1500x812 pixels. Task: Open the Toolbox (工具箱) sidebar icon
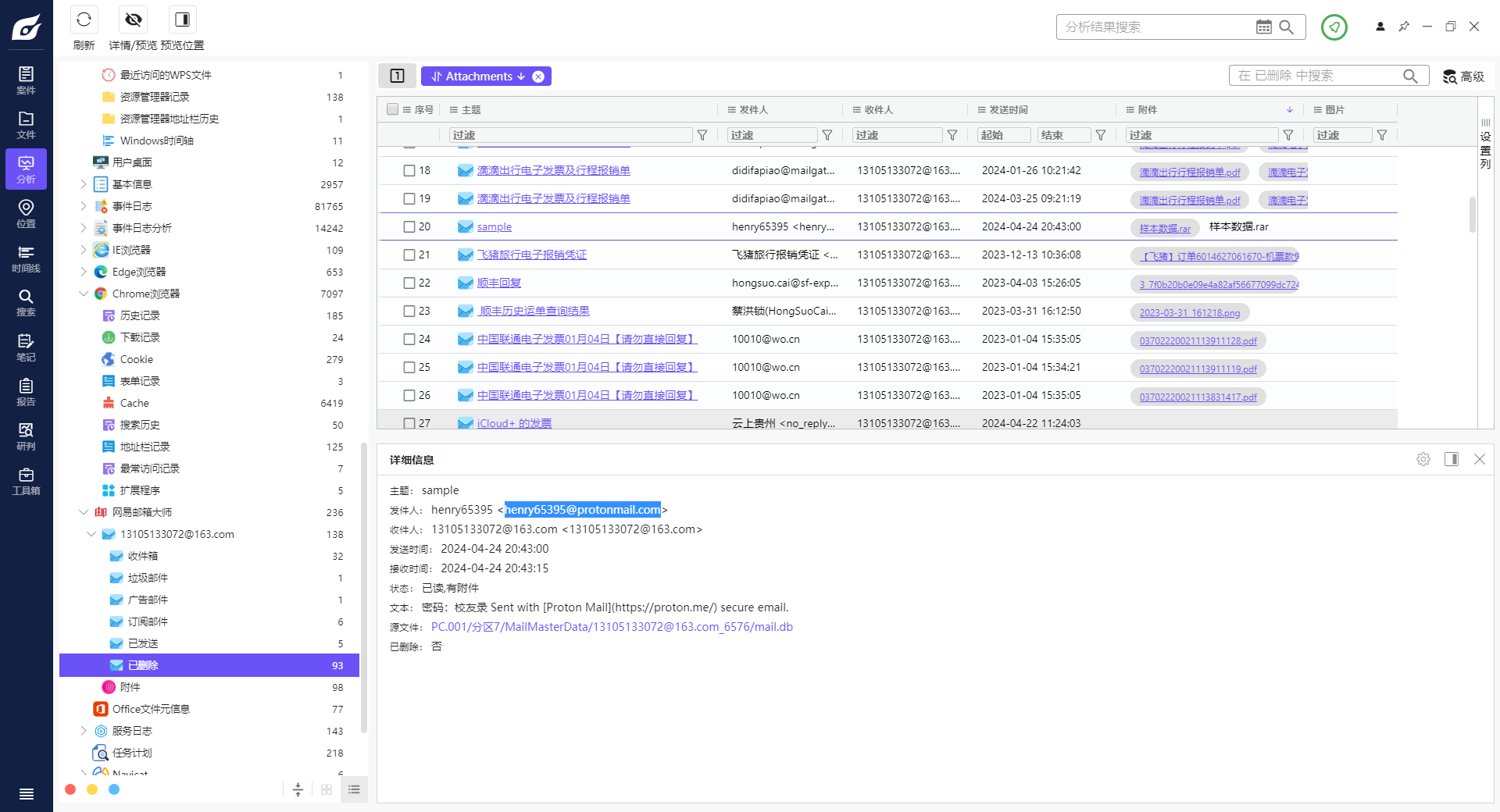(x=26, y=481)
